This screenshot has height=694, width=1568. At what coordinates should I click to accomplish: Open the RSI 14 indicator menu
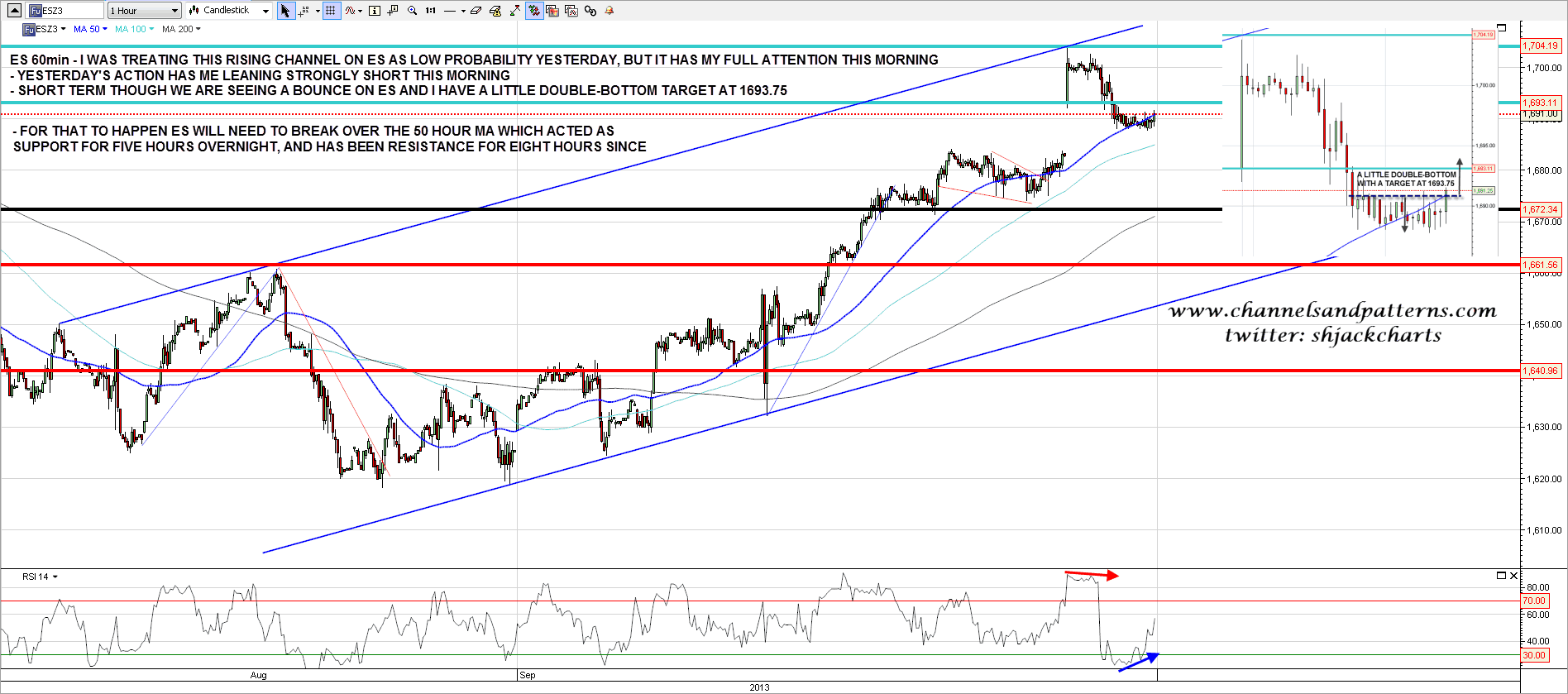pos(40,577)
